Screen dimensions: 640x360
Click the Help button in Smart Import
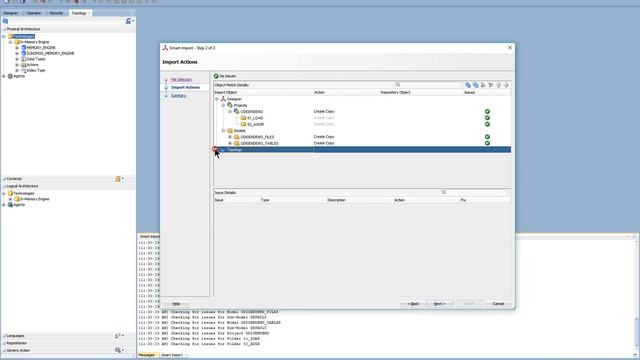click(x=176, y=304)
